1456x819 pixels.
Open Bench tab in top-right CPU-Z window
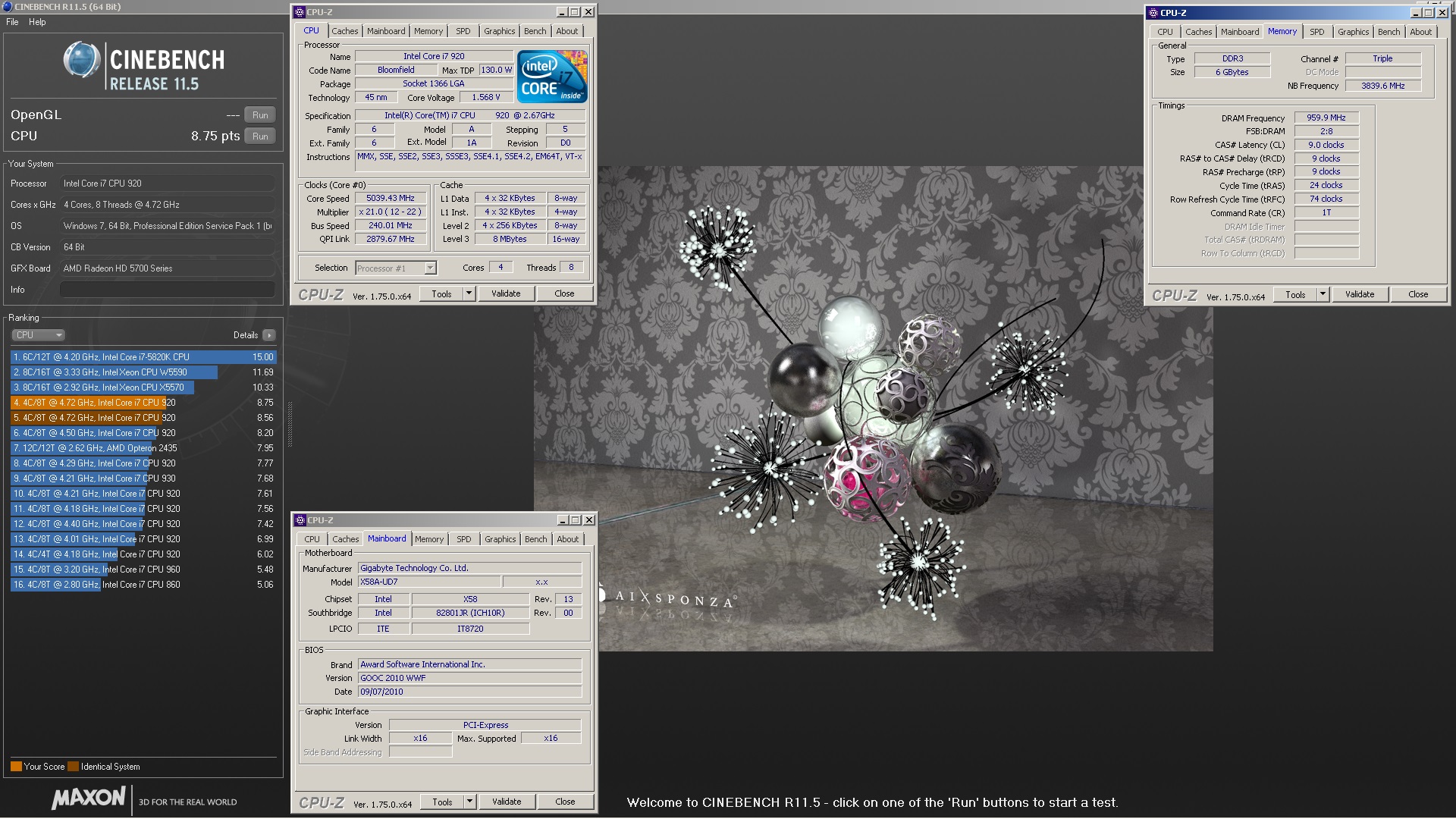1389,32
